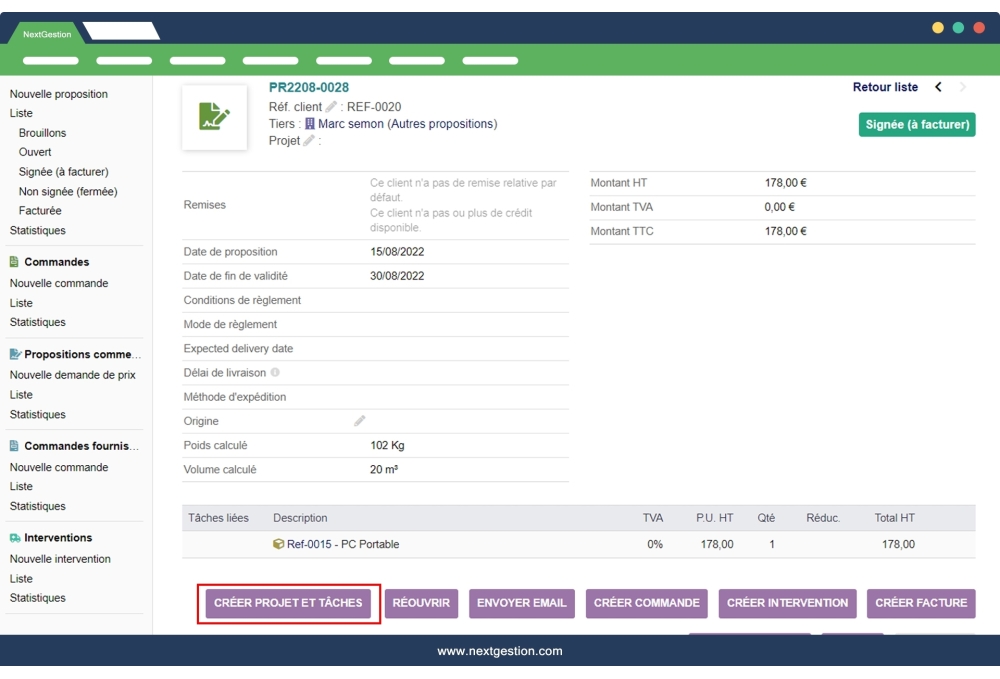Open the Marc semon client link
This screenshot has height=679, width=1000.
[352, 122]
